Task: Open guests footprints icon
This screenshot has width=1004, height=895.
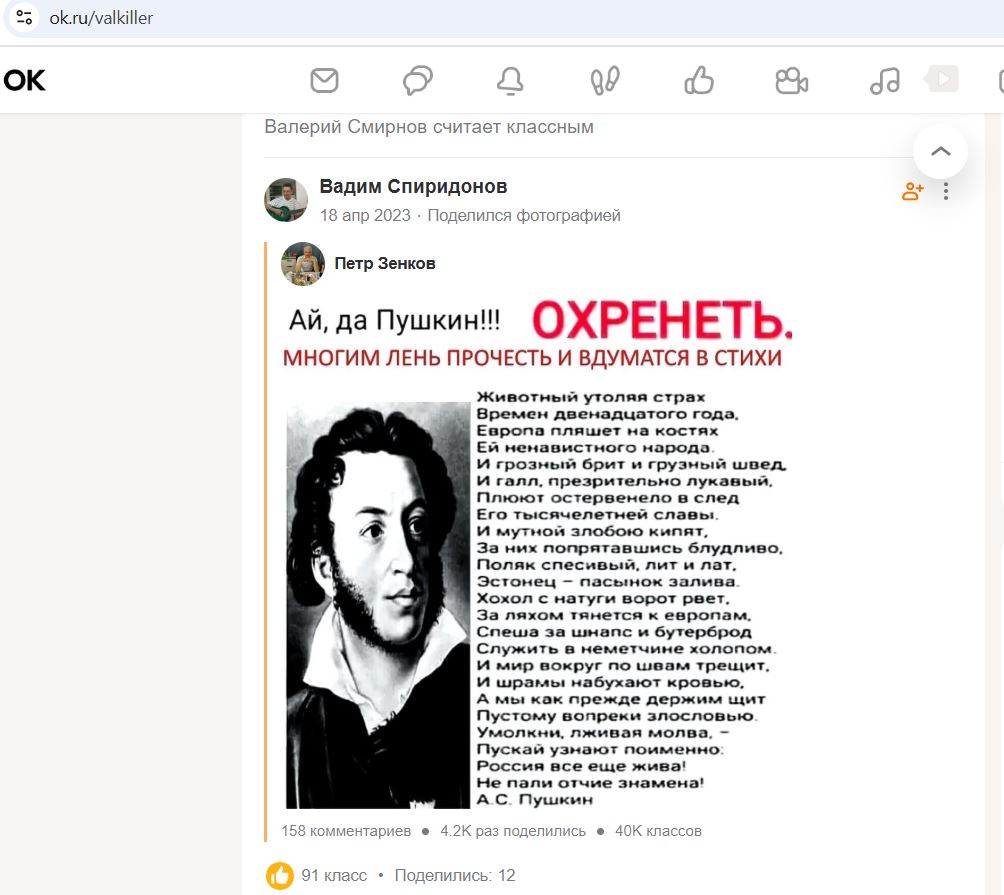Action: point(604,81)
